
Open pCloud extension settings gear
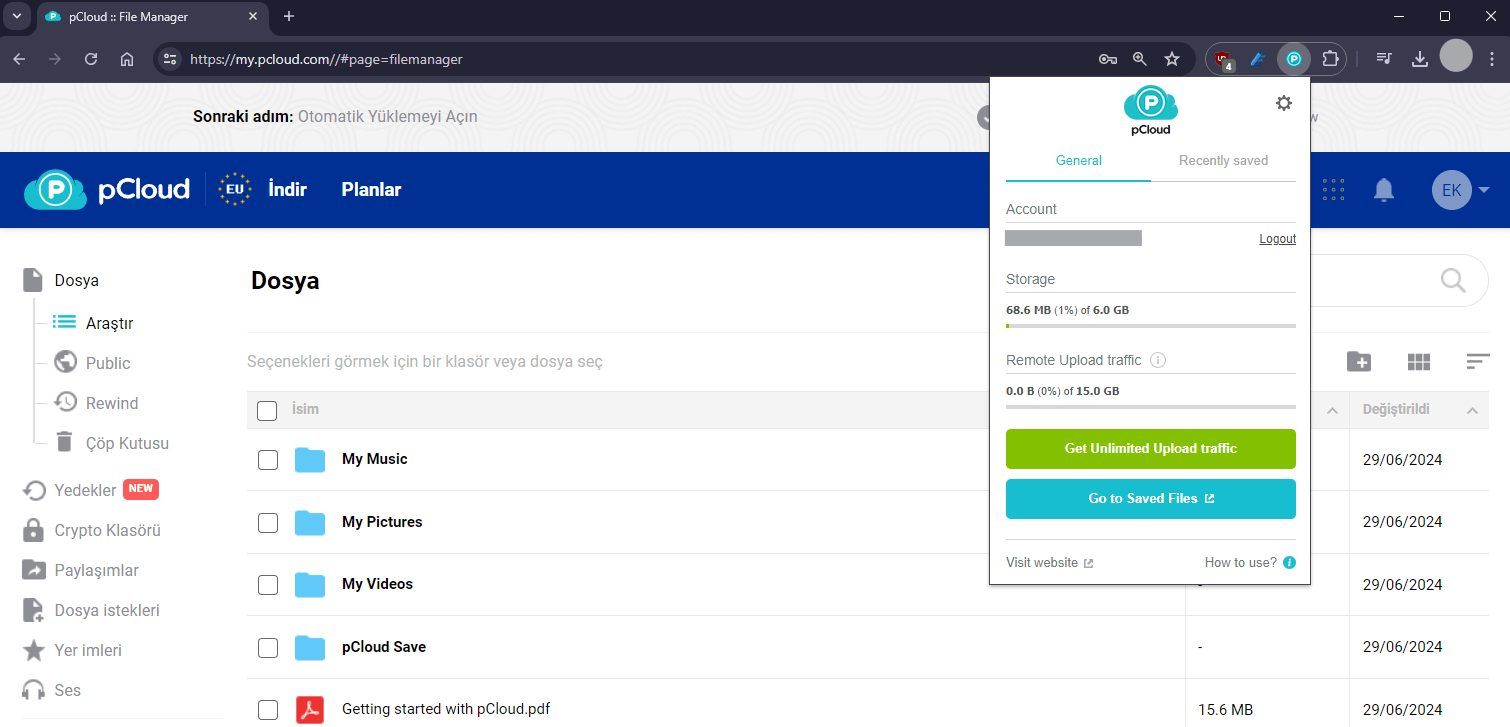(1284, 103)
